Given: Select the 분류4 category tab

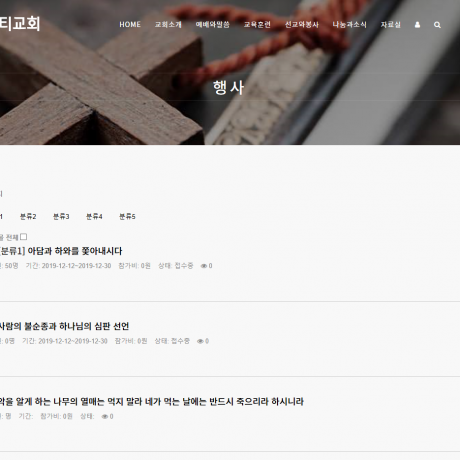Looking at the screenshot, I should click(94, 217).
